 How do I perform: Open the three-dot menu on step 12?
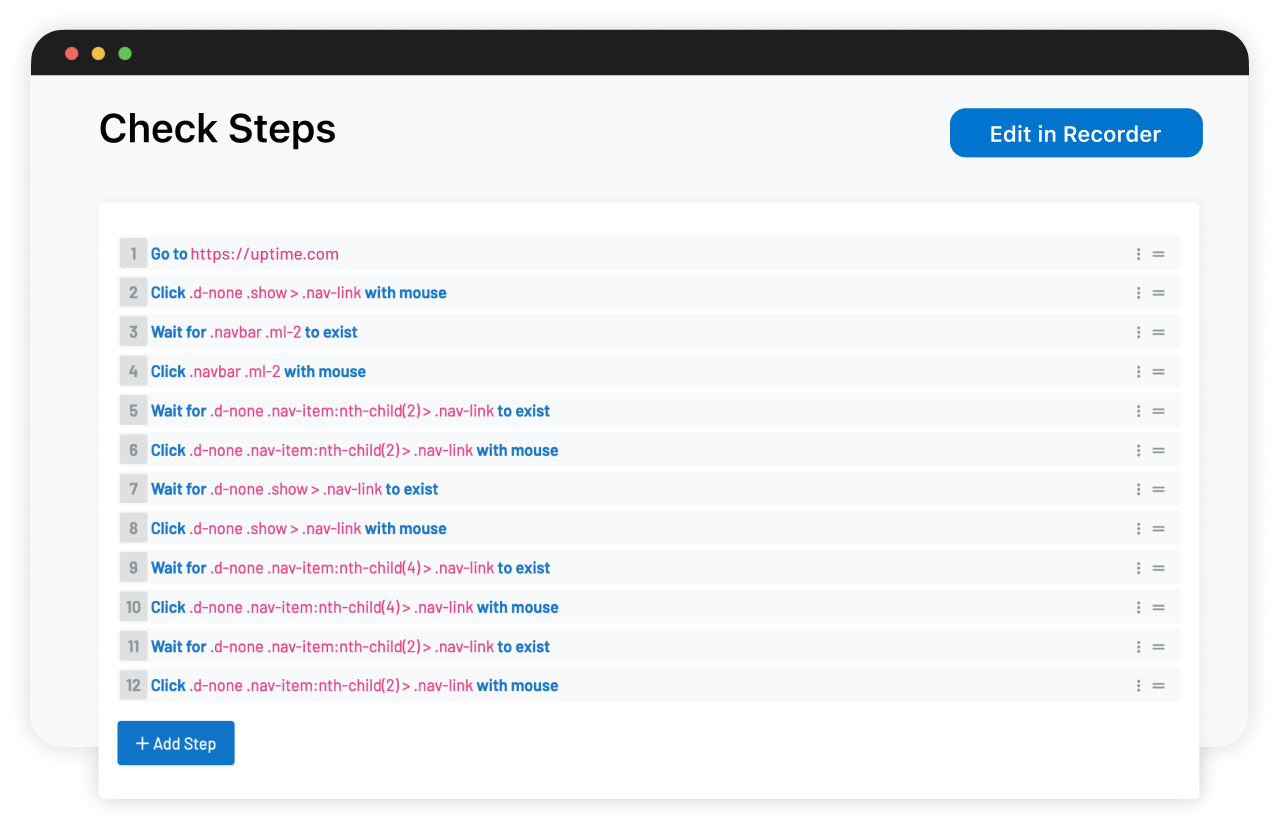1138,686
